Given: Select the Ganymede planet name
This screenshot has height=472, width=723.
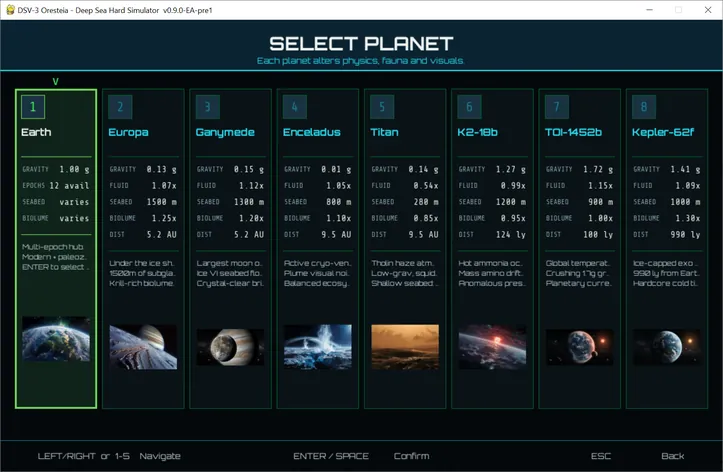Looking at the screenshot, I should click(225, 132).
